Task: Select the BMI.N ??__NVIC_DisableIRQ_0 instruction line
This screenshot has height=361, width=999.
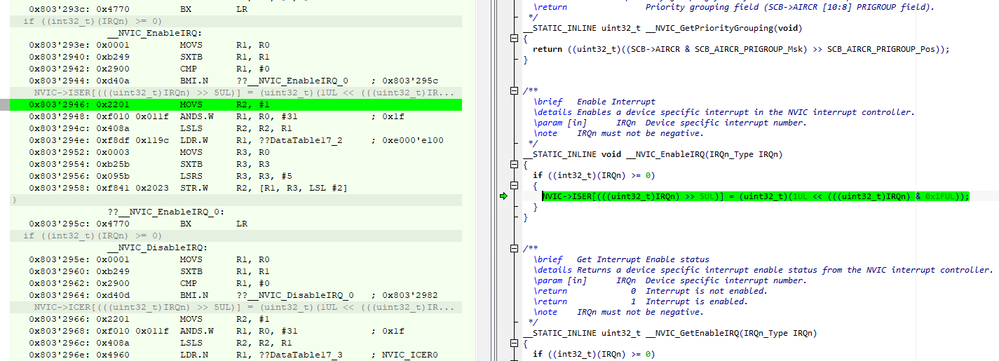Action: click(236, 295)
